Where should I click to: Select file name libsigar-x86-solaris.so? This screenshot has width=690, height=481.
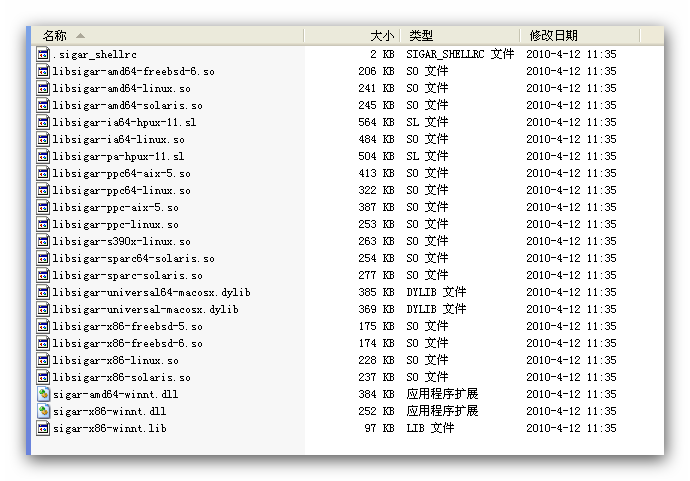121,378
